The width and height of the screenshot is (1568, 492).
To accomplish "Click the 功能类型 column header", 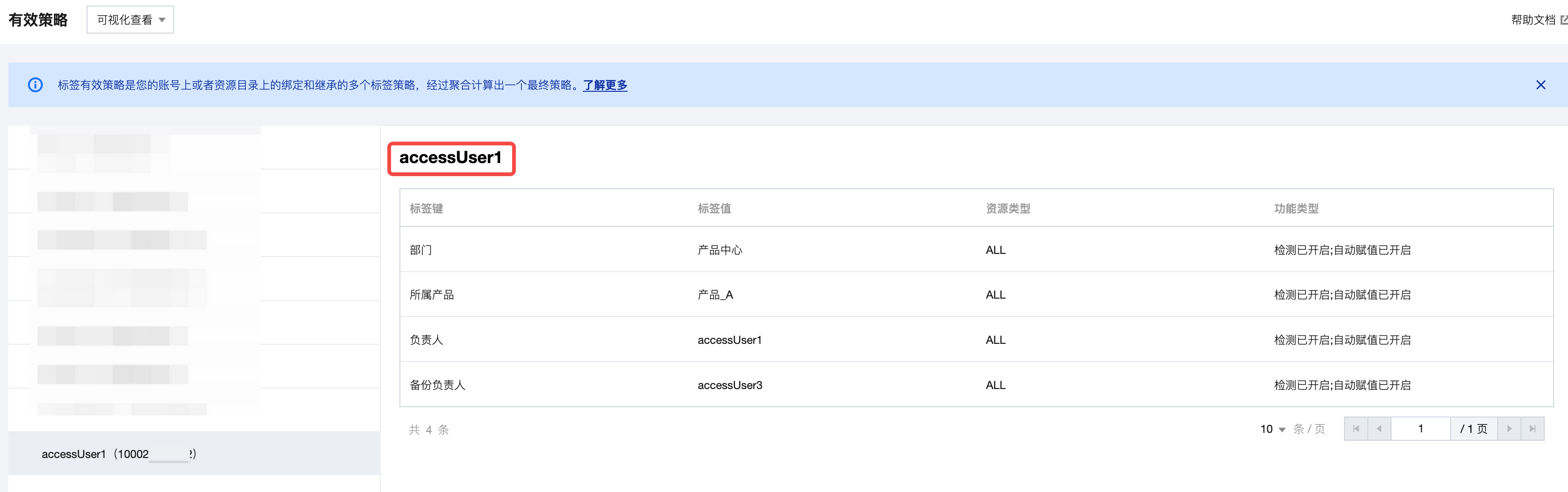I will tap(1296, 208).
